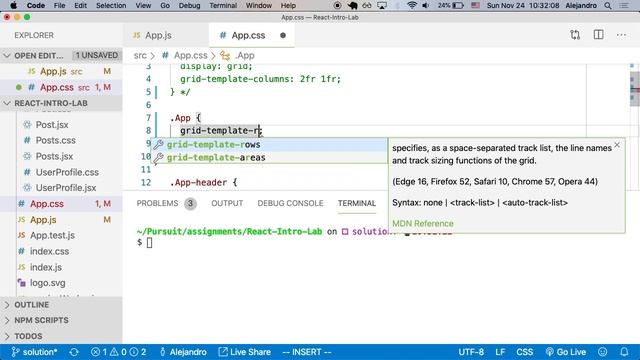Image resolution: width=640 pixels, height=360 pixels.
Task: Start Live Share from the status bar
Action: [244, 352]
